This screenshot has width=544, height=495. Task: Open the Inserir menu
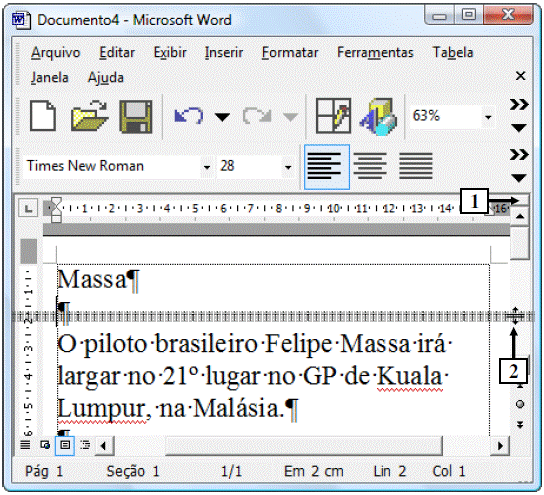point(224,53)
